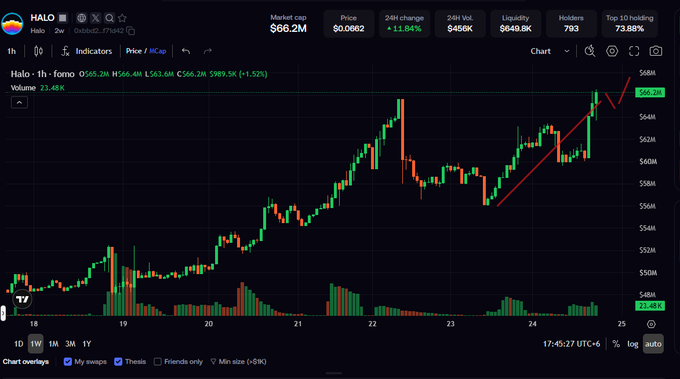Expand the left side panel arrow
Image resolution: width=680 pixels, height=379 pixels.
(x=3, y=313)
